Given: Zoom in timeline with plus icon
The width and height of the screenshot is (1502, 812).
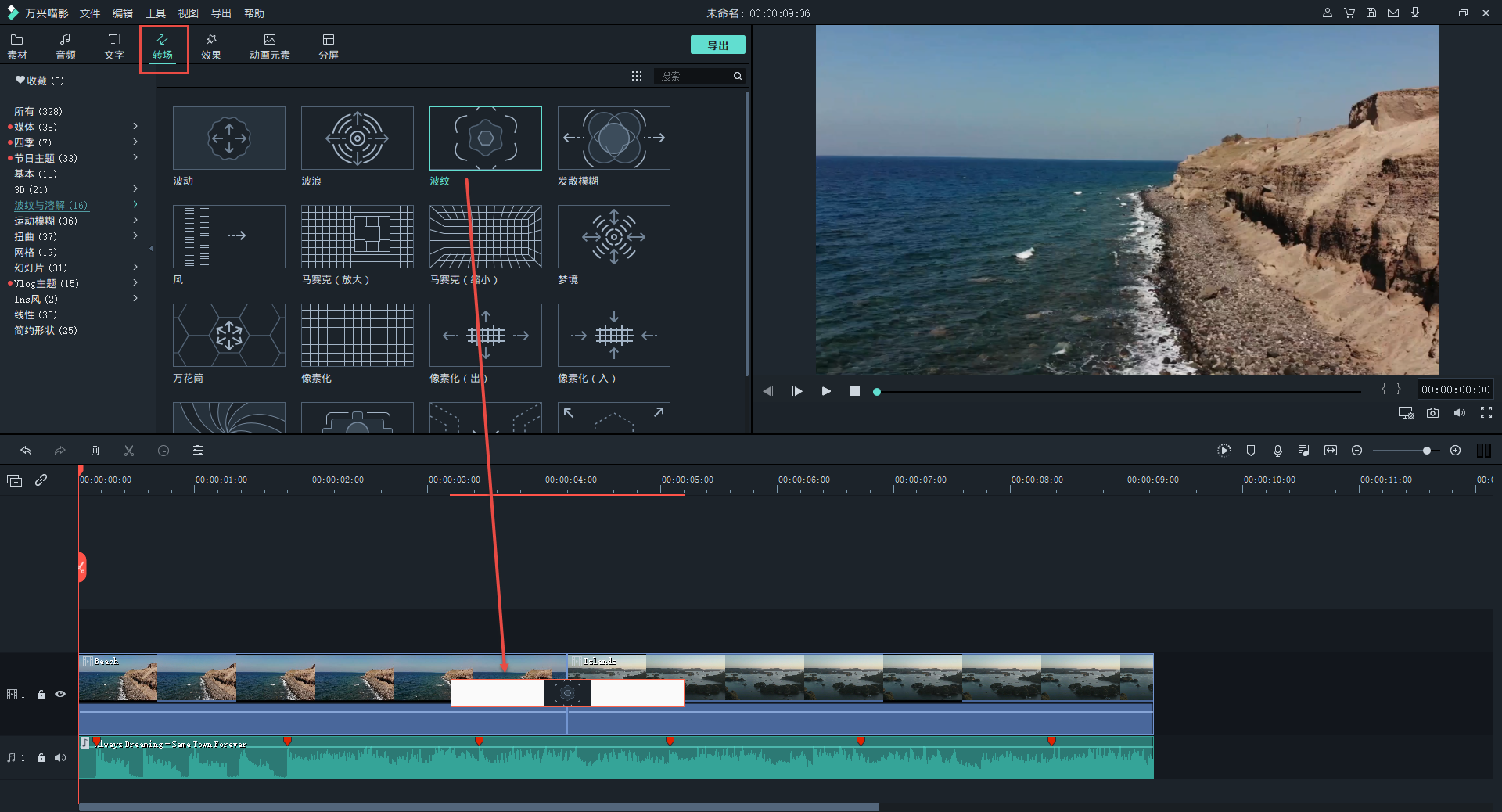Looking at the screenshot, I should click(1456, 451).
